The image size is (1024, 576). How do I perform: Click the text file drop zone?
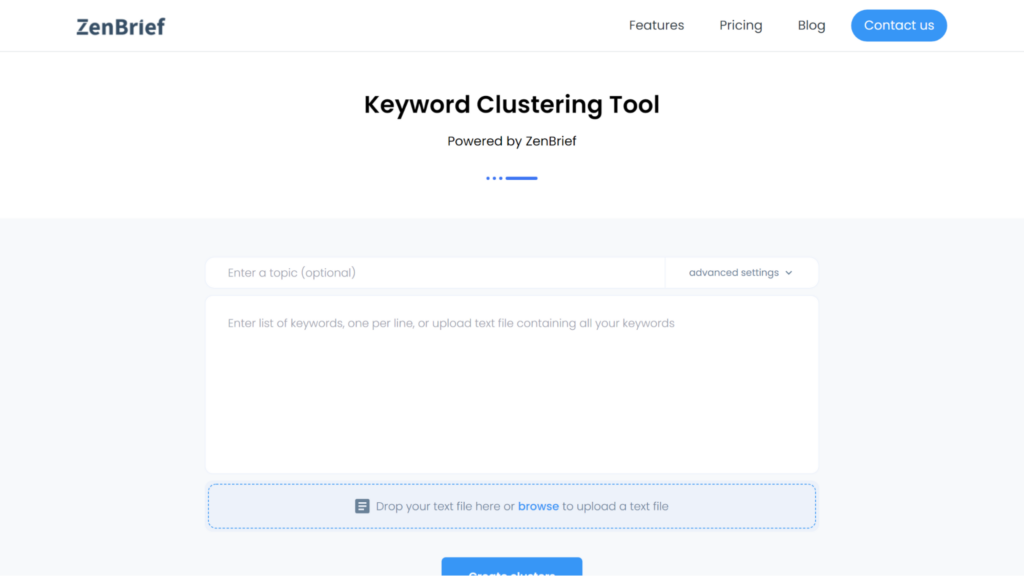[x=512, y=506]
